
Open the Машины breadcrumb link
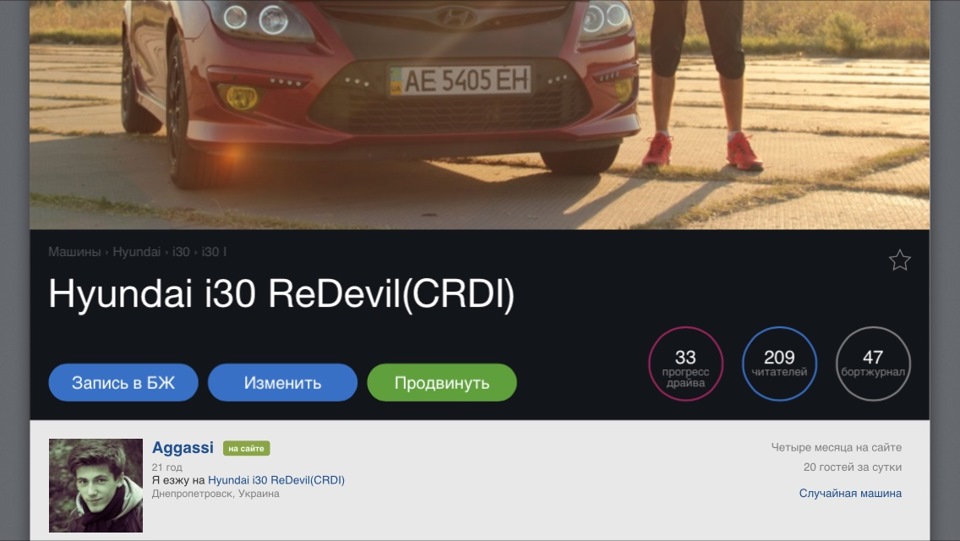point(74,252)
